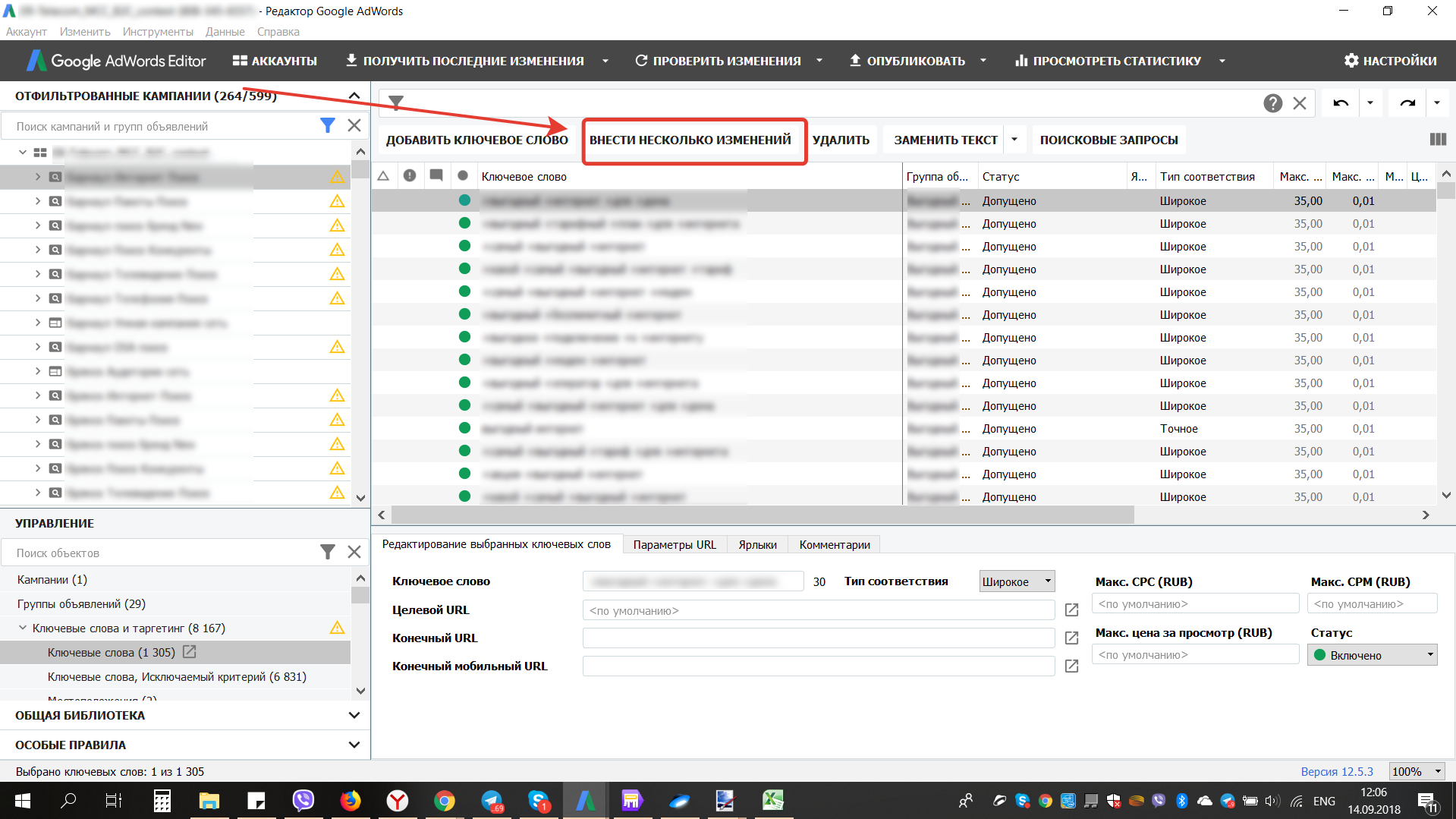
Task: Click ОПУБЛИКОВАТЬ to post changes
Action: pyautogui.click(x=907, y=61)
